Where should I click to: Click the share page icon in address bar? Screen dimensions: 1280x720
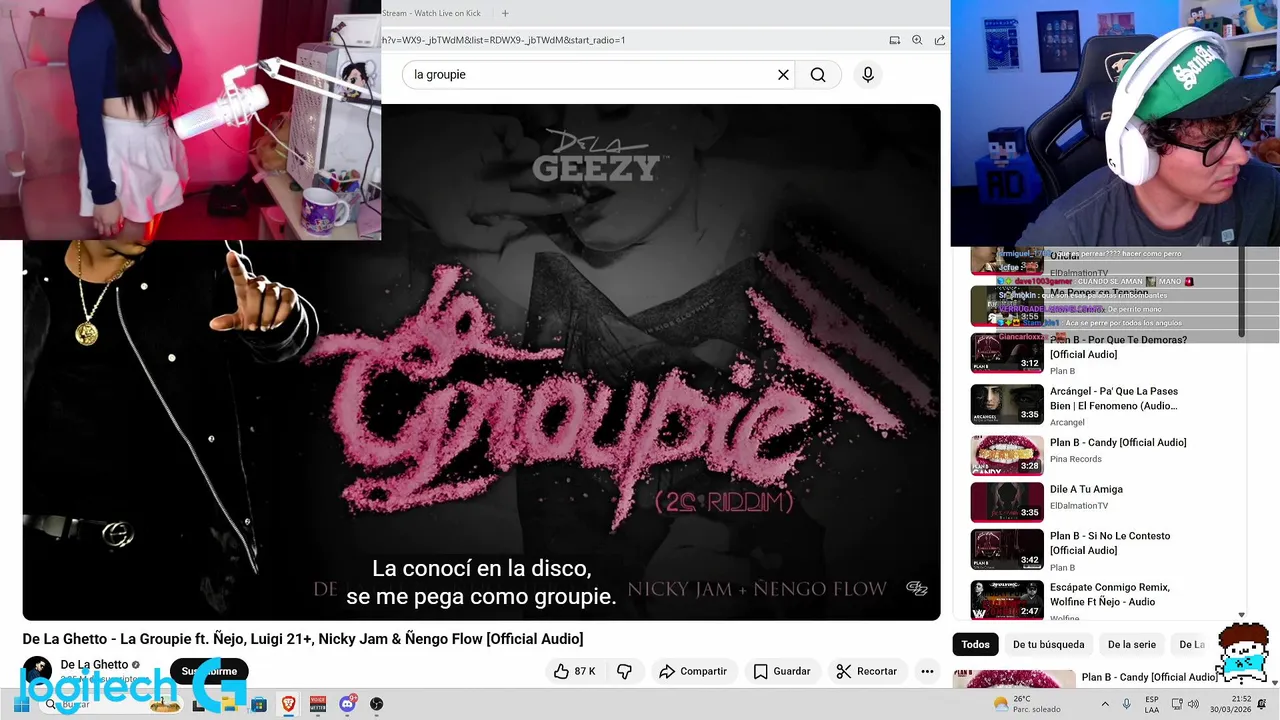[x=940, y=40]
